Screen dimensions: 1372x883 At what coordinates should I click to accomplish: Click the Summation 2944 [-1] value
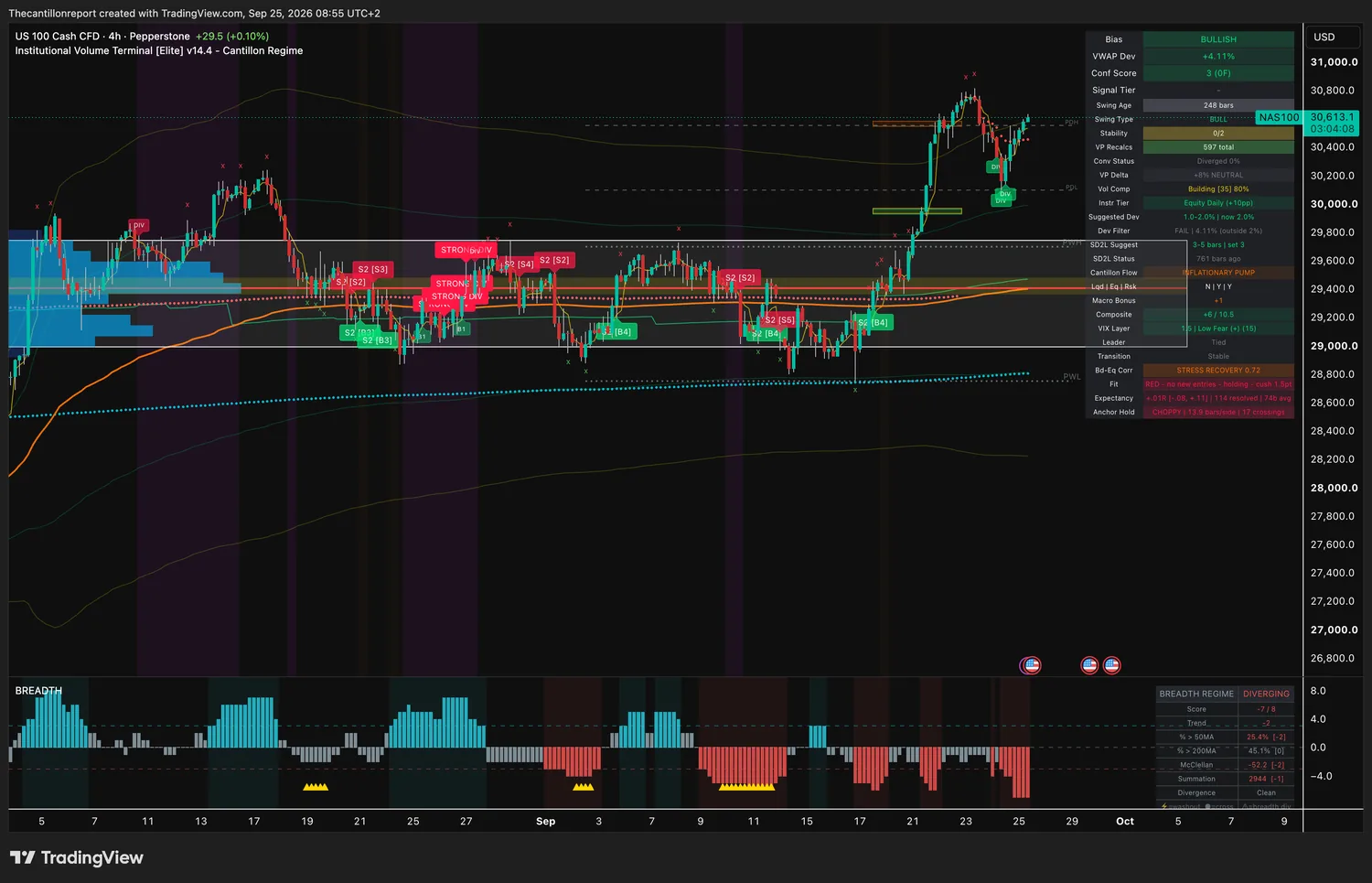(x=1266, y=779)
